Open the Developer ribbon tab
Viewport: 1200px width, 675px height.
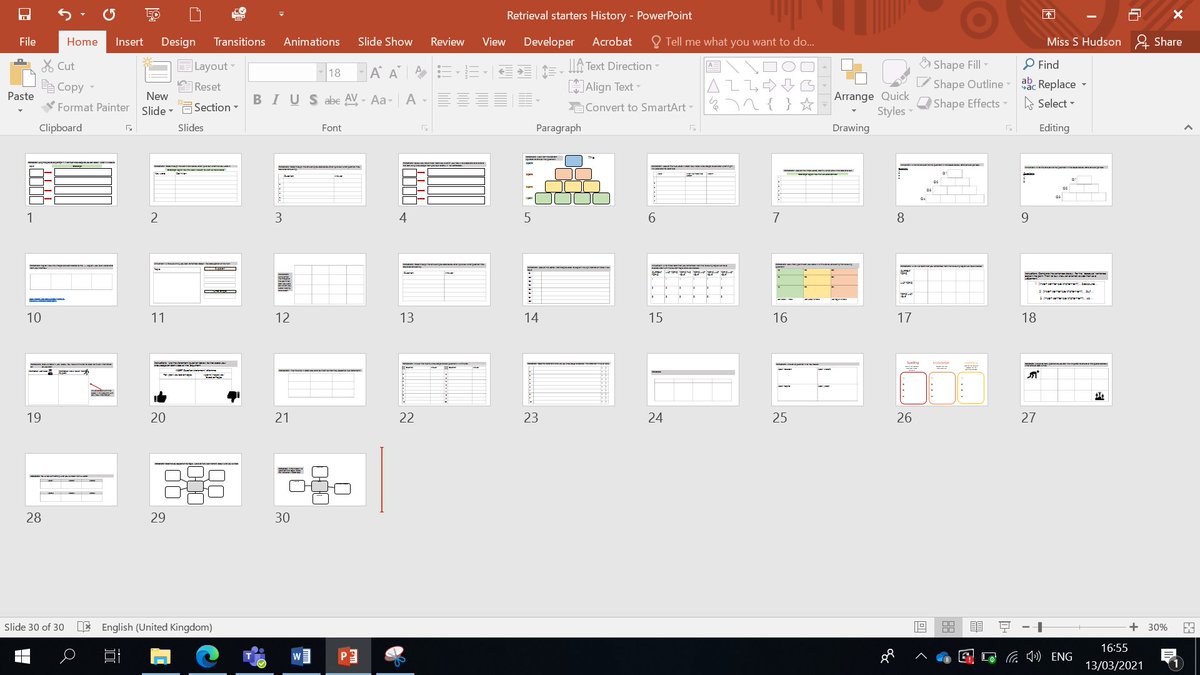pyautogui.click(x=548, y=41)
